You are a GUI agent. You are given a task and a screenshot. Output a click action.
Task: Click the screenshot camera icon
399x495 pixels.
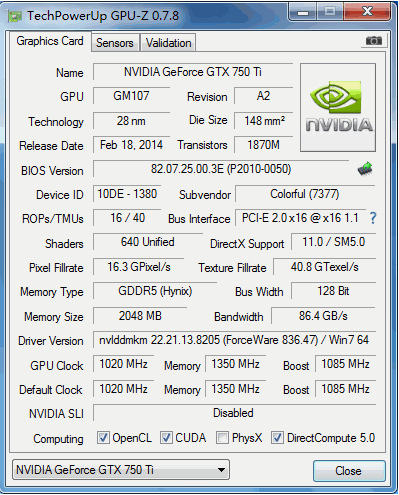click(374, 41)
